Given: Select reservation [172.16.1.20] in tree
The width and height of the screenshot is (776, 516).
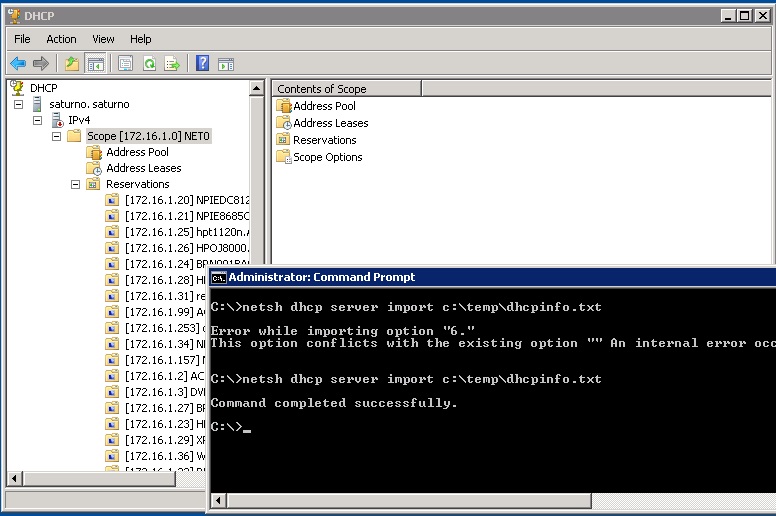Looking at the screenshot, I should [186, 200].
